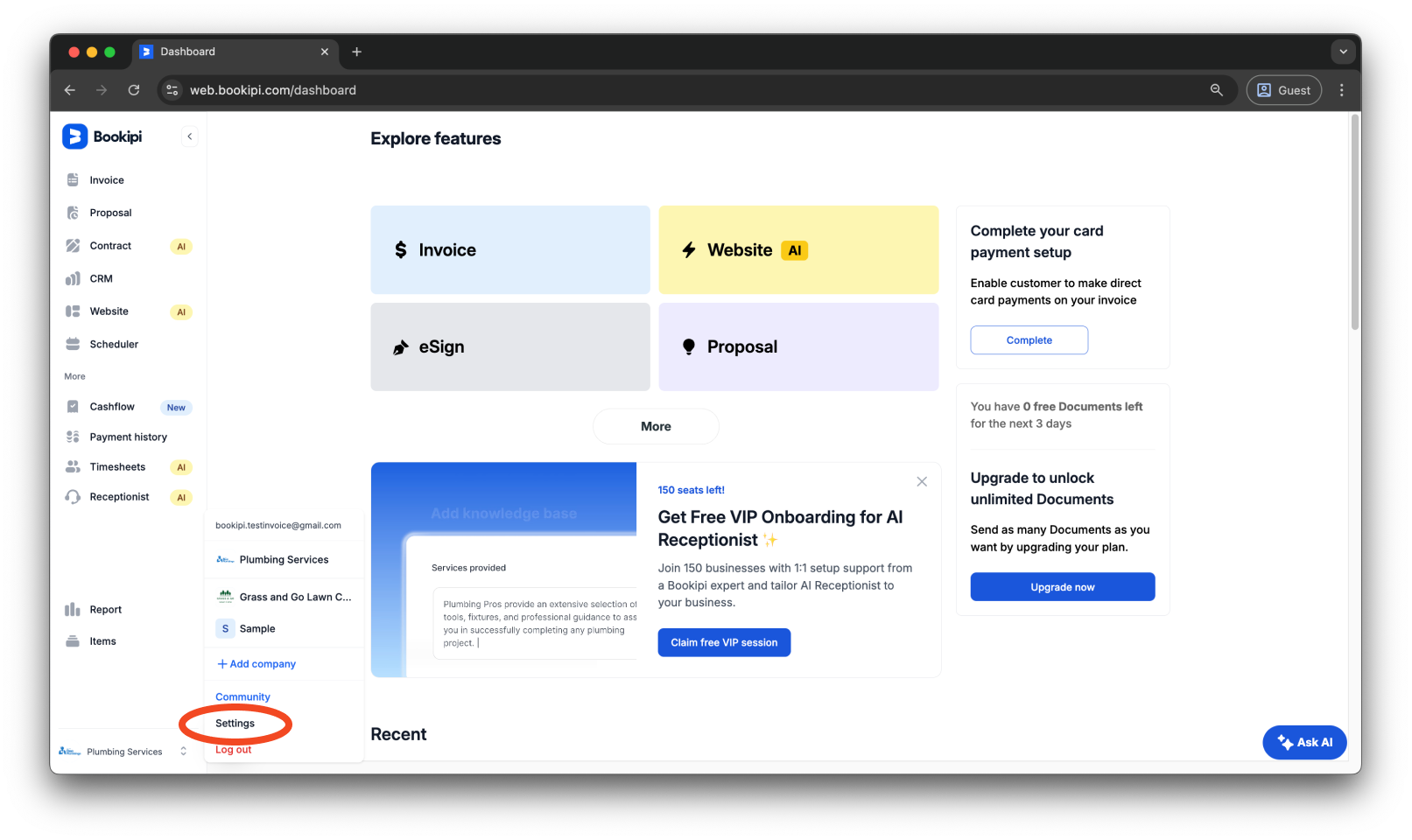Open Scheduler calendar icon in sidebar

(x=73, y=345)
